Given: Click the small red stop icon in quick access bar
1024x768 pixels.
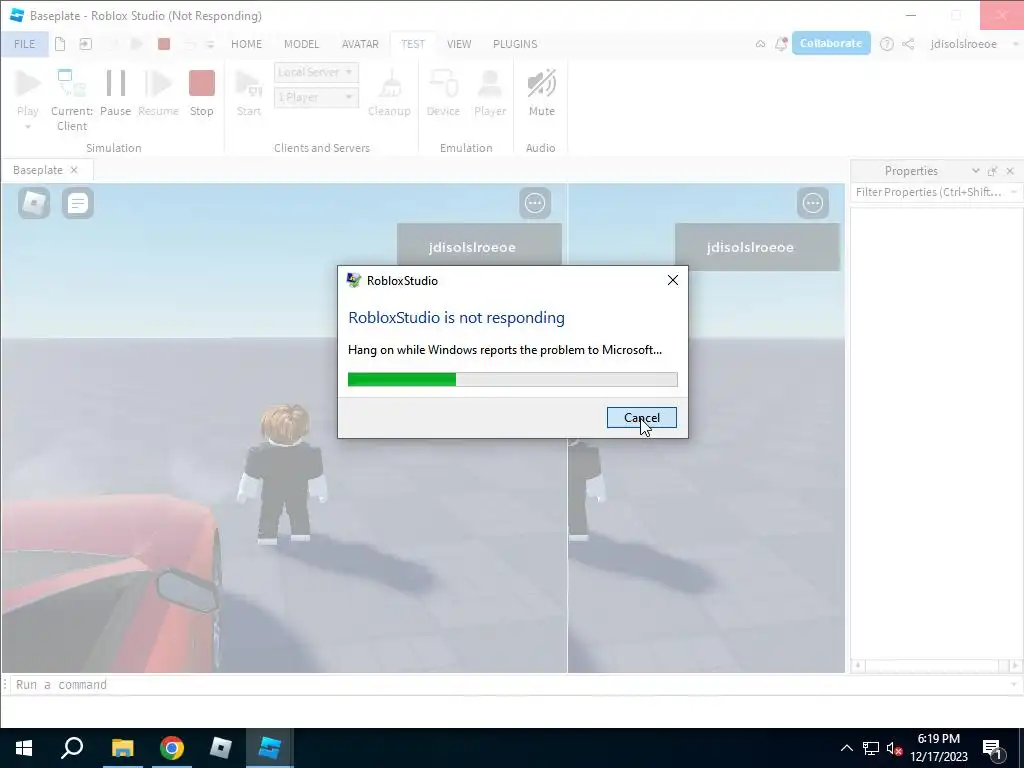Looking at the screenshot, I should coord(164,44).
